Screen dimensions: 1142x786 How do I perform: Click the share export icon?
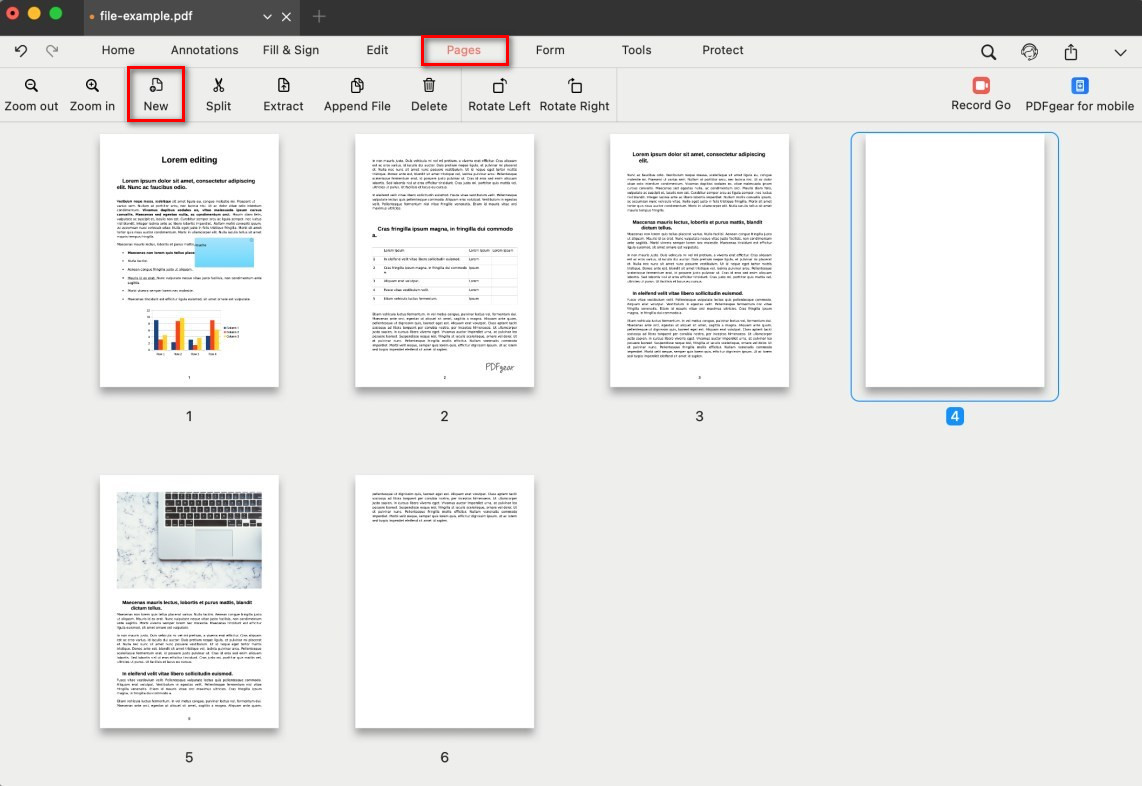1071,52
